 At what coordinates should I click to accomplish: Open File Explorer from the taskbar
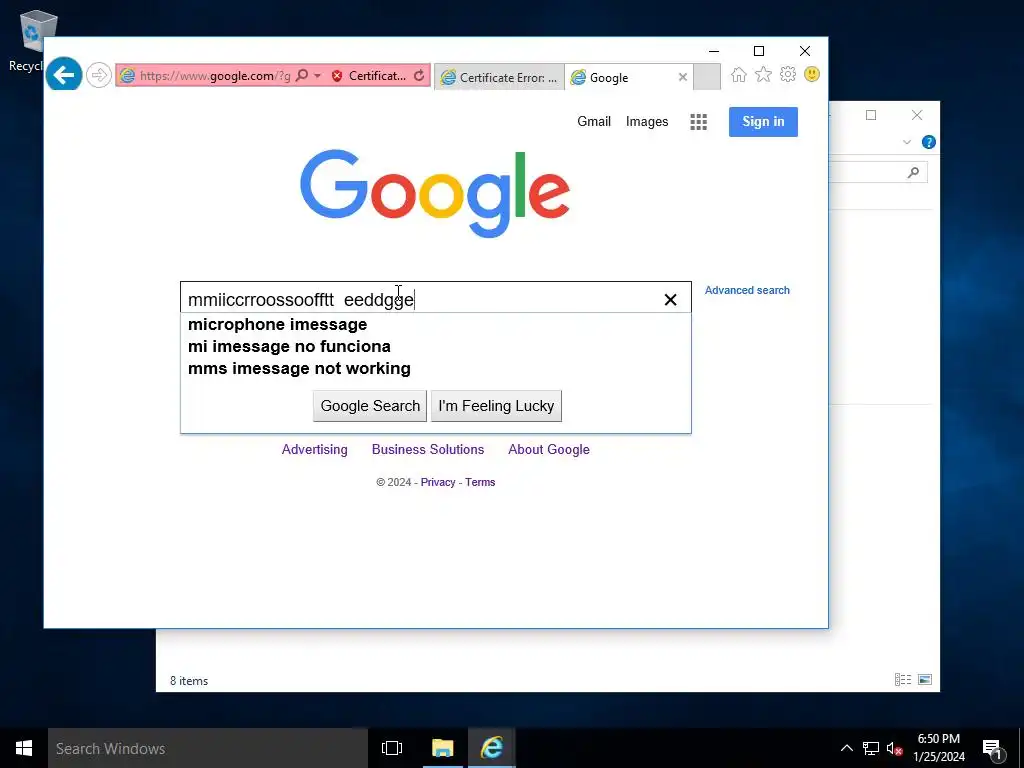coord(442,748)
